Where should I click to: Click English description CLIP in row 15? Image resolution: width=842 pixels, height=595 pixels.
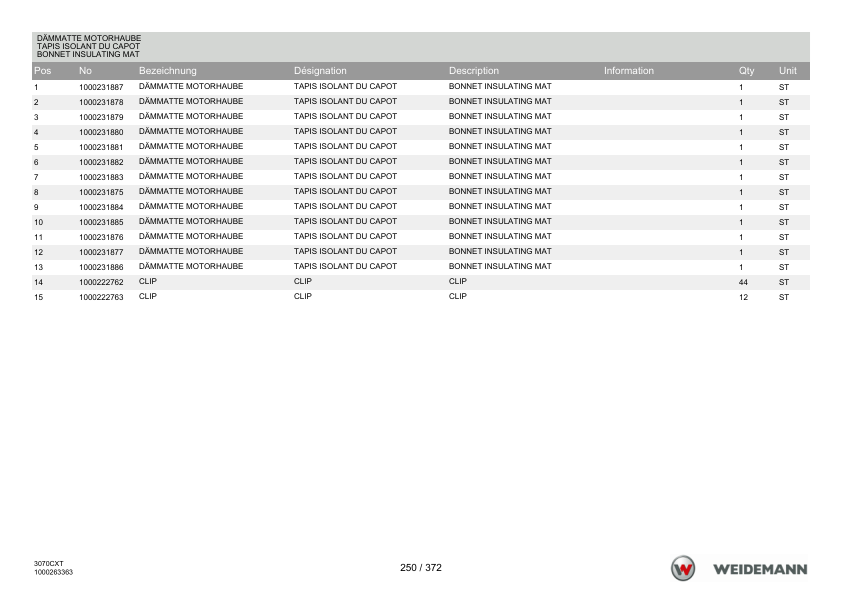(458, 296)
